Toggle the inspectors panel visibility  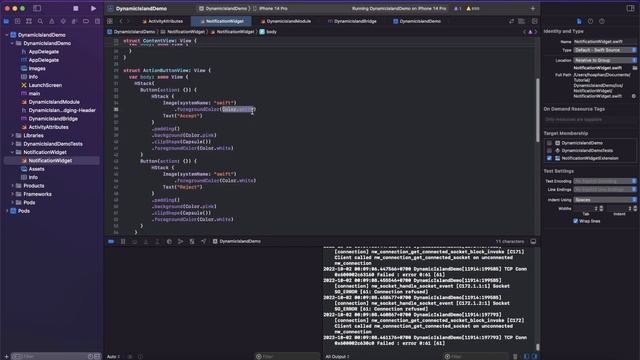click(630, 8)
